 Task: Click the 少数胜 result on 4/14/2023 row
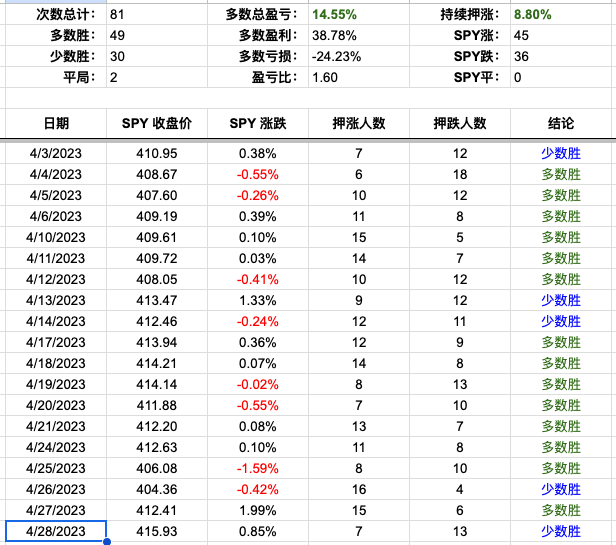pyautogui.click(x=561, y=321)
